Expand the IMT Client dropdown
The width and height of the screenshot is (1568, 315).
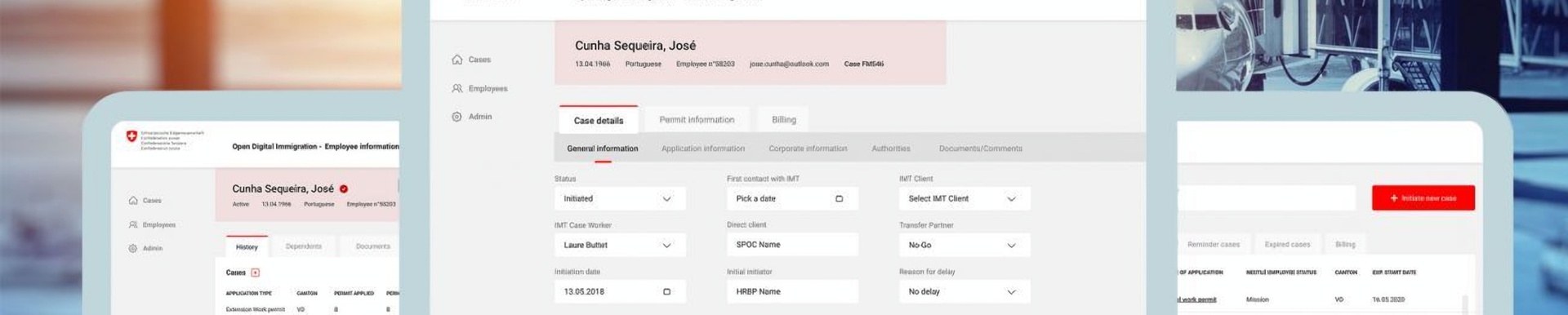964,198
